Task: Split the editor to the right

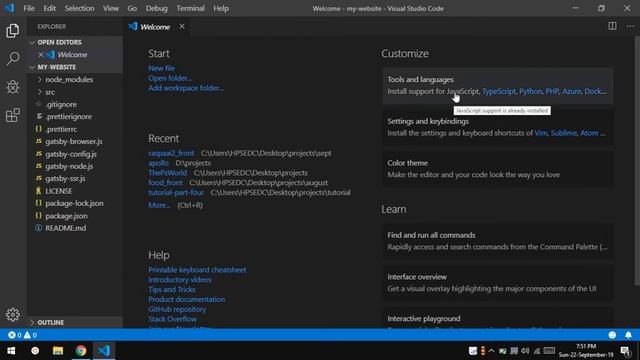Action: [612, 26]
